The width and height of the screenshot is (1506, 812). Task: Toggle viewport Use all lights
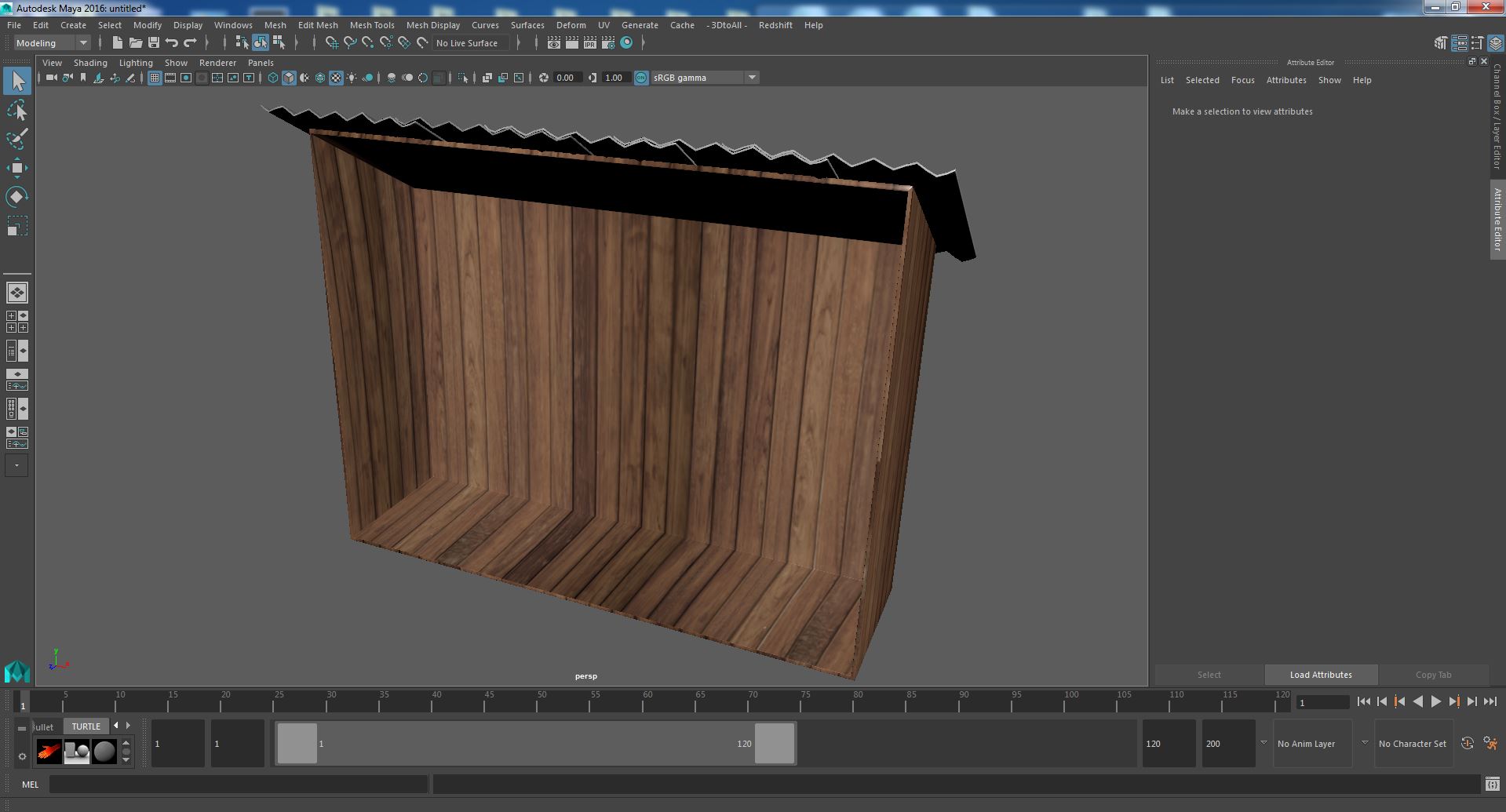tap(352, 78)
